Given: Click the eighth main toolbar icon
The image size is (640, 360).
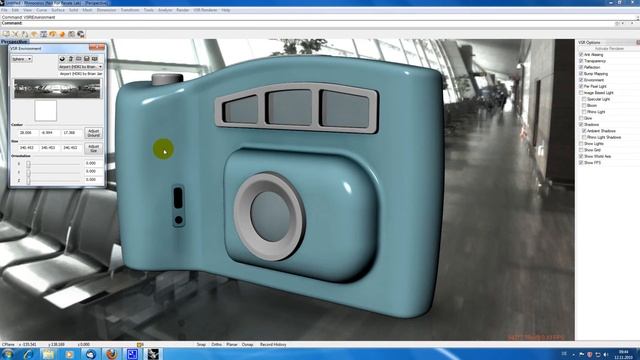Looking at the screenshot, I should tap(71, 34).
